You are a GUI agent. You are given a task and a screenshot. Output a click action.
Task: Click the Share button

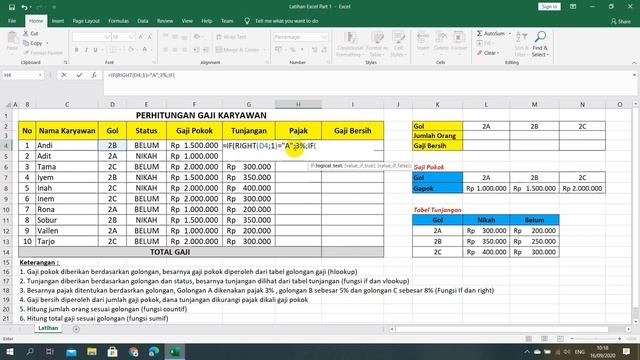click(620, 21)
